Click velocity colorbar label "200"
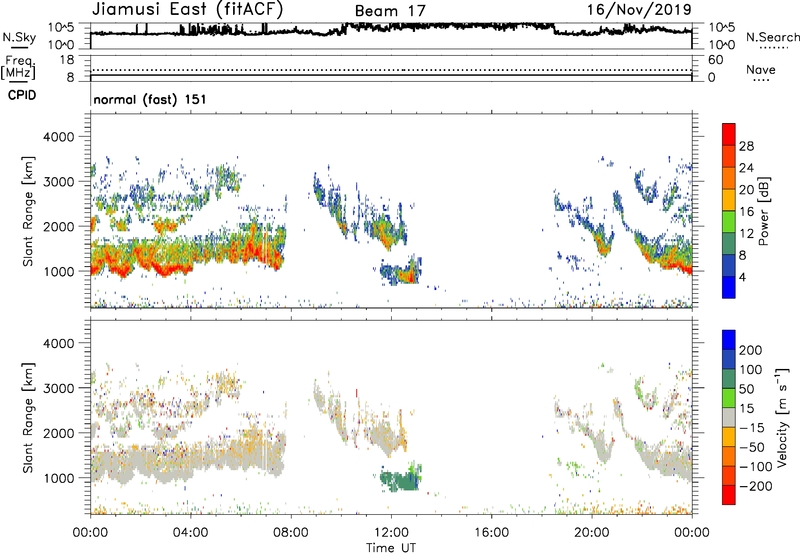 pos(751,350)
